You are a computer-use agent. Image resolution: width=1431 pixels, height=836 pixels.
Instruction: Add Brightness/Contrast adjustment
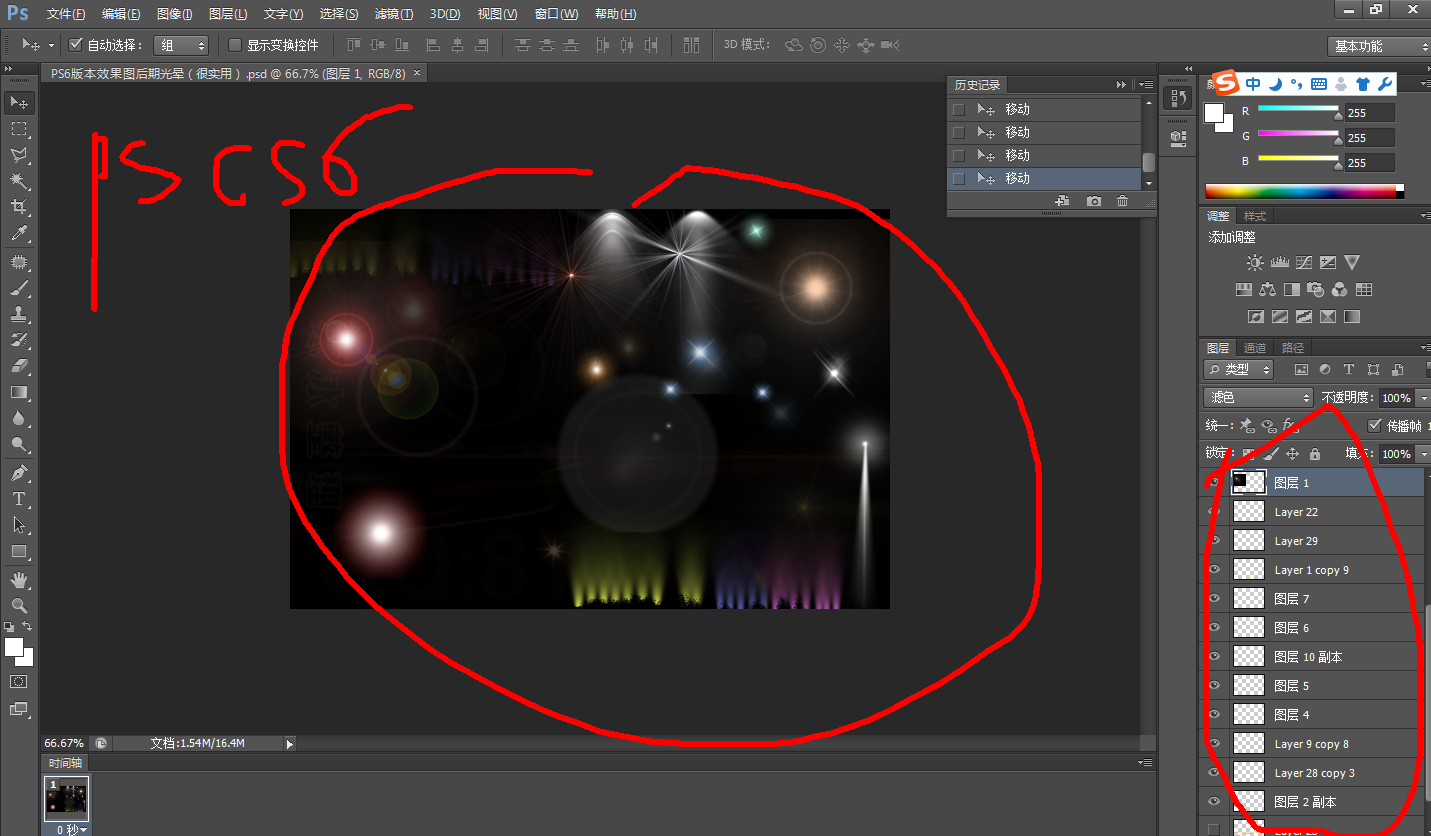(1255, 263)
